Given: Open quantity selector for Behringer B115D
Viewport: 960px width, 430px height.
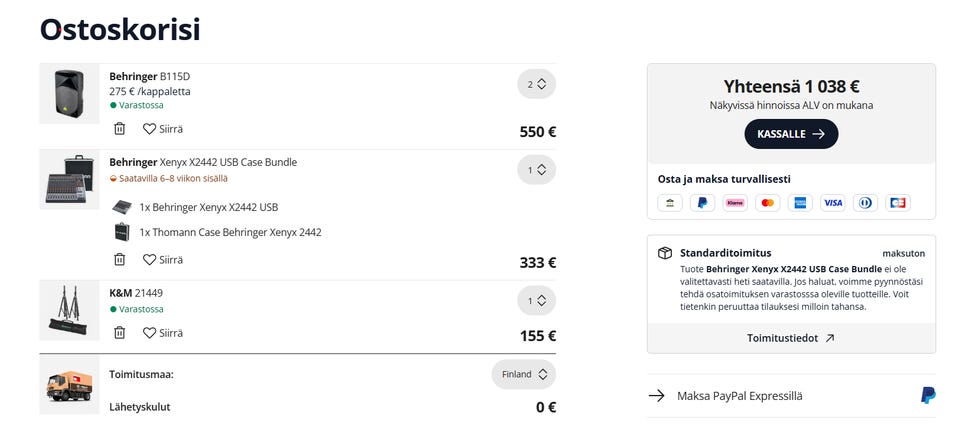Looking at the screenshot, I should click(x=536, y=84).
